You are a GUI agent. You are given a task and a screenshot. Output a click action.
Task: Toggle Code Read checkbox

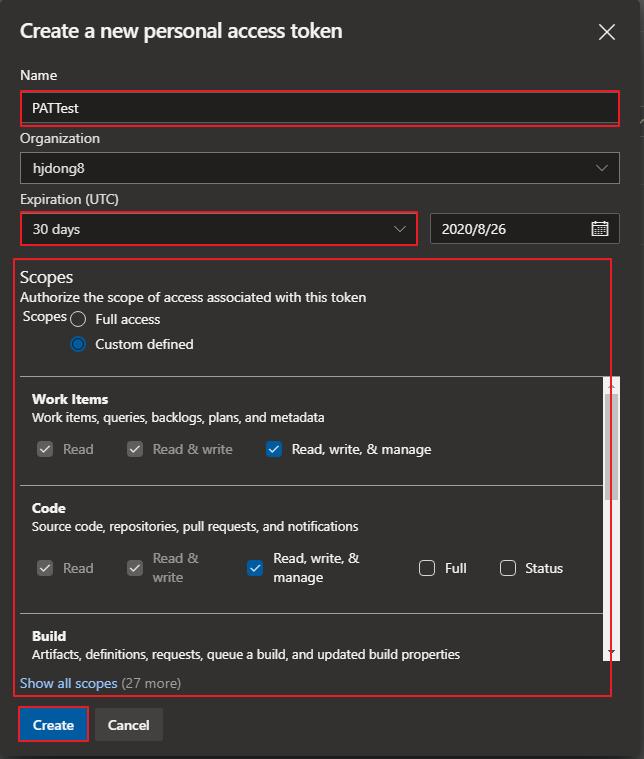45,568
